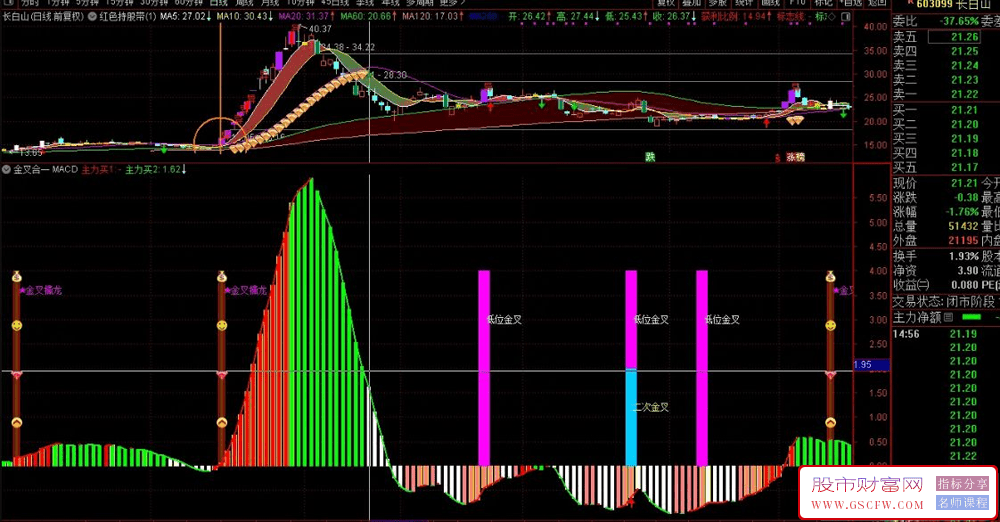Screen dimensions: 1000x522
Task: Click the cyan 二次金叉 bar
Action: 631,418
